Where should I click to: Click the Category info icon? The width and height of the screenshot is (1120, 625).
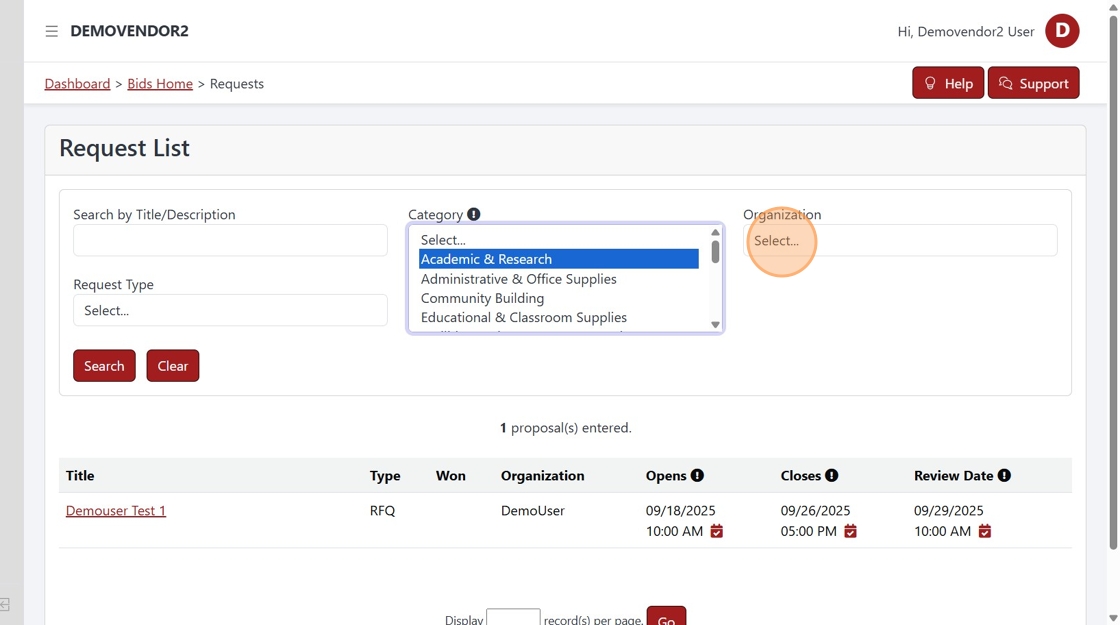click(474, 214)
